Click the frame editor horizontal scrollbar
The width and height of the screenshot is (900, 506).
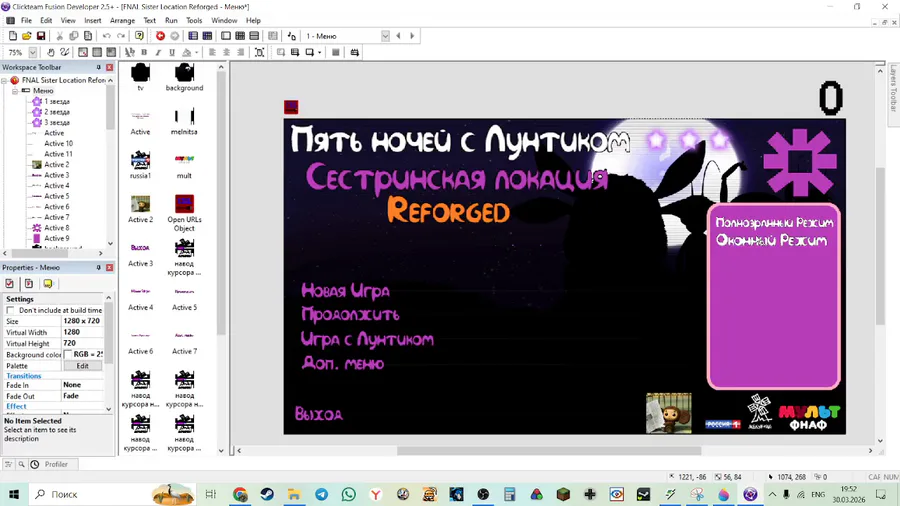(x=549, y=451)
